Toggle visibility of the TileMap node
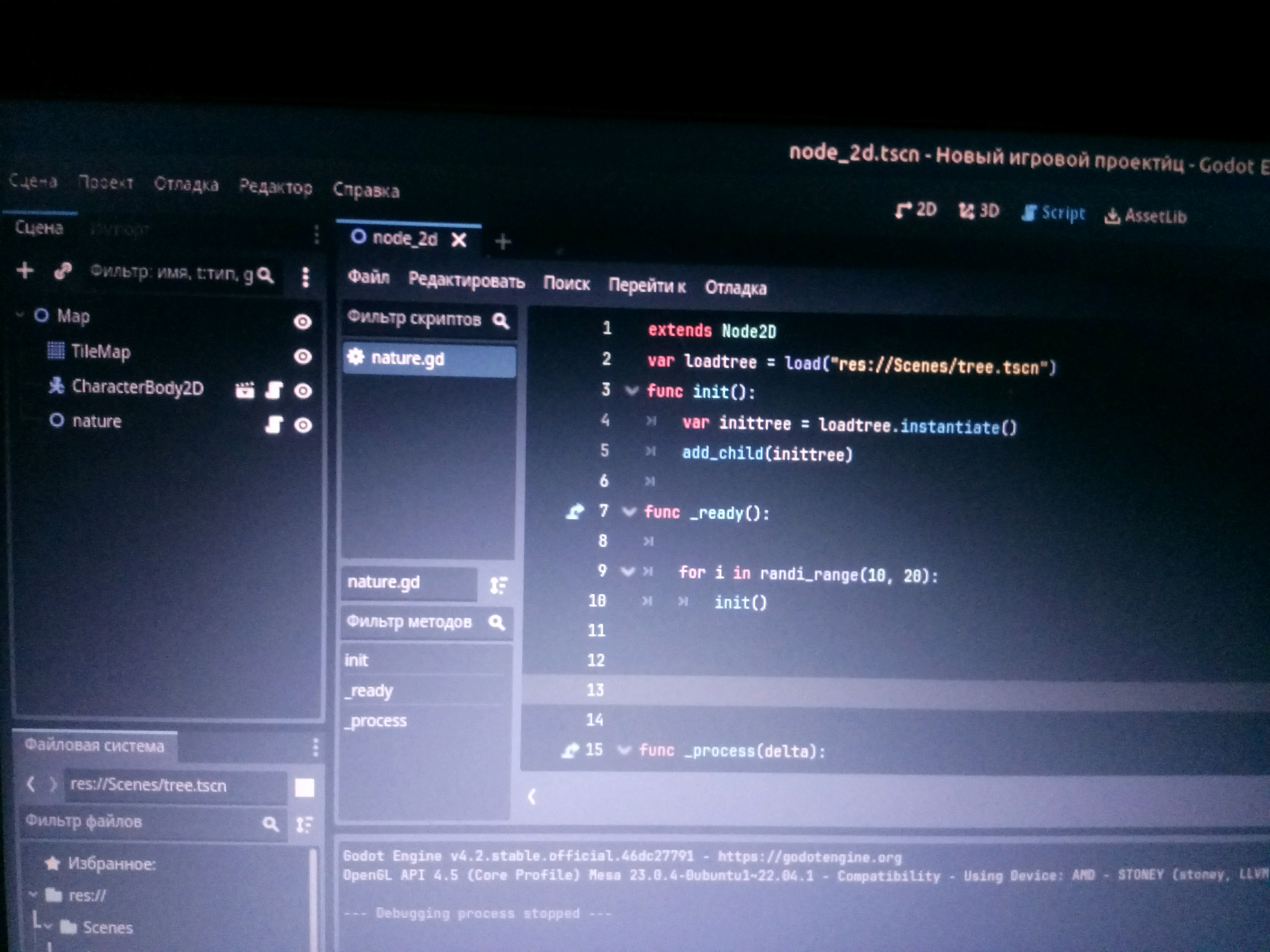 (x=303, y=356)
